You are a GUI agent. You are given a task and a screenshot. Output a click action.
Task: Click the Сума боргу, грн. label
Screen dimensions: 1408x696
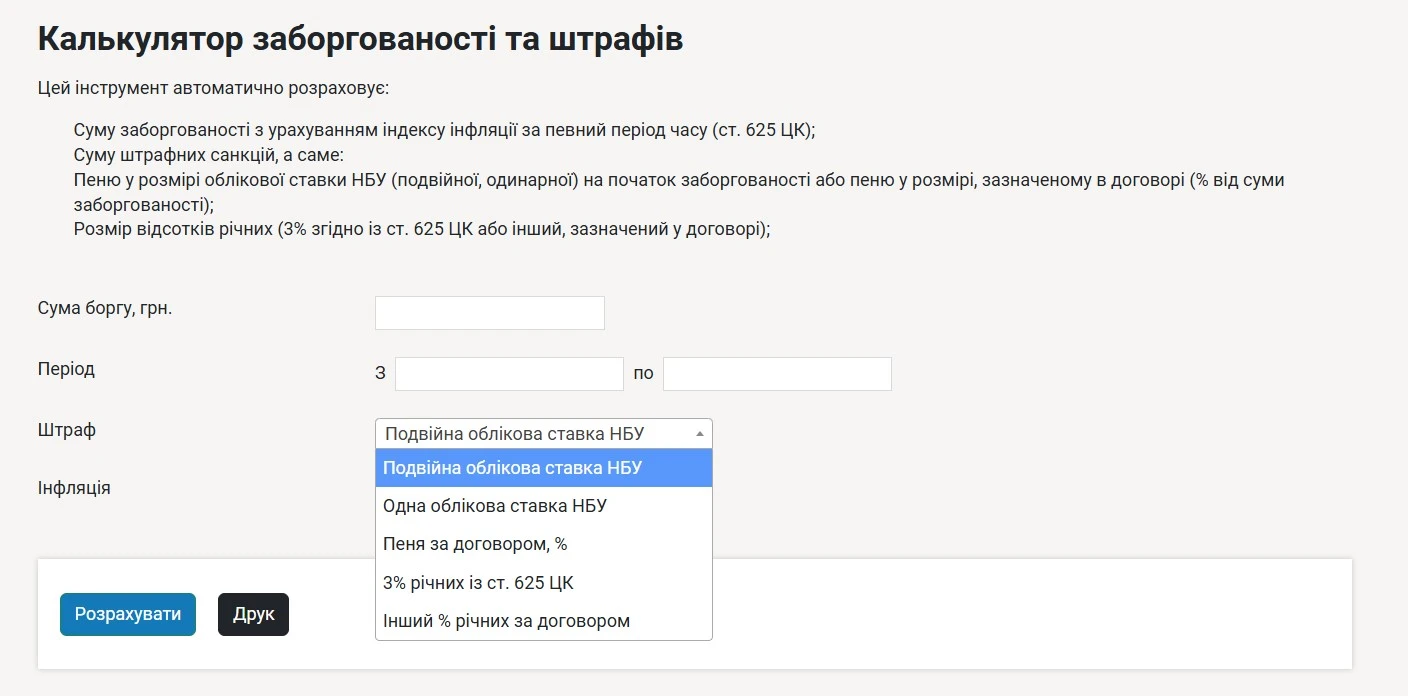[x=105, y=308]
